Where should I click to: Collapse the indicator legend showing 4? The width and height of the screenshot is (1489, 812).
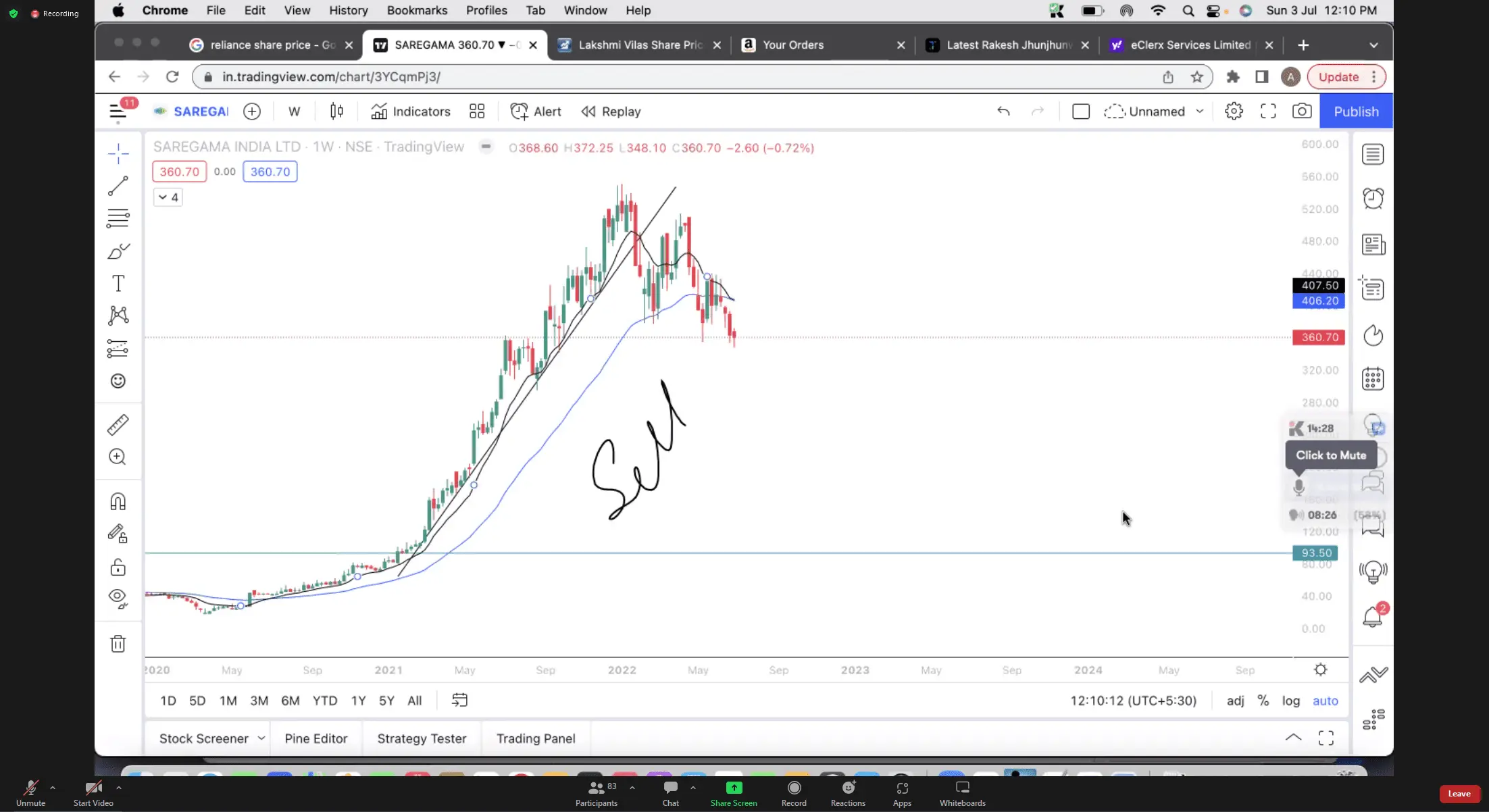coord(168,197)
